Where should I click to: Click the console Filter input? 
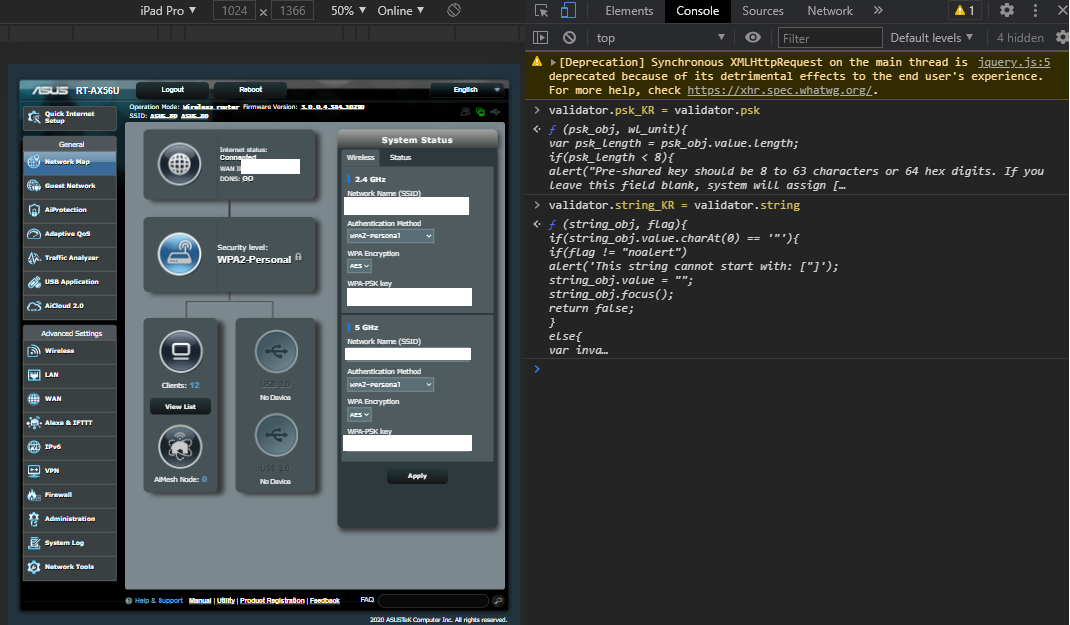830,38
